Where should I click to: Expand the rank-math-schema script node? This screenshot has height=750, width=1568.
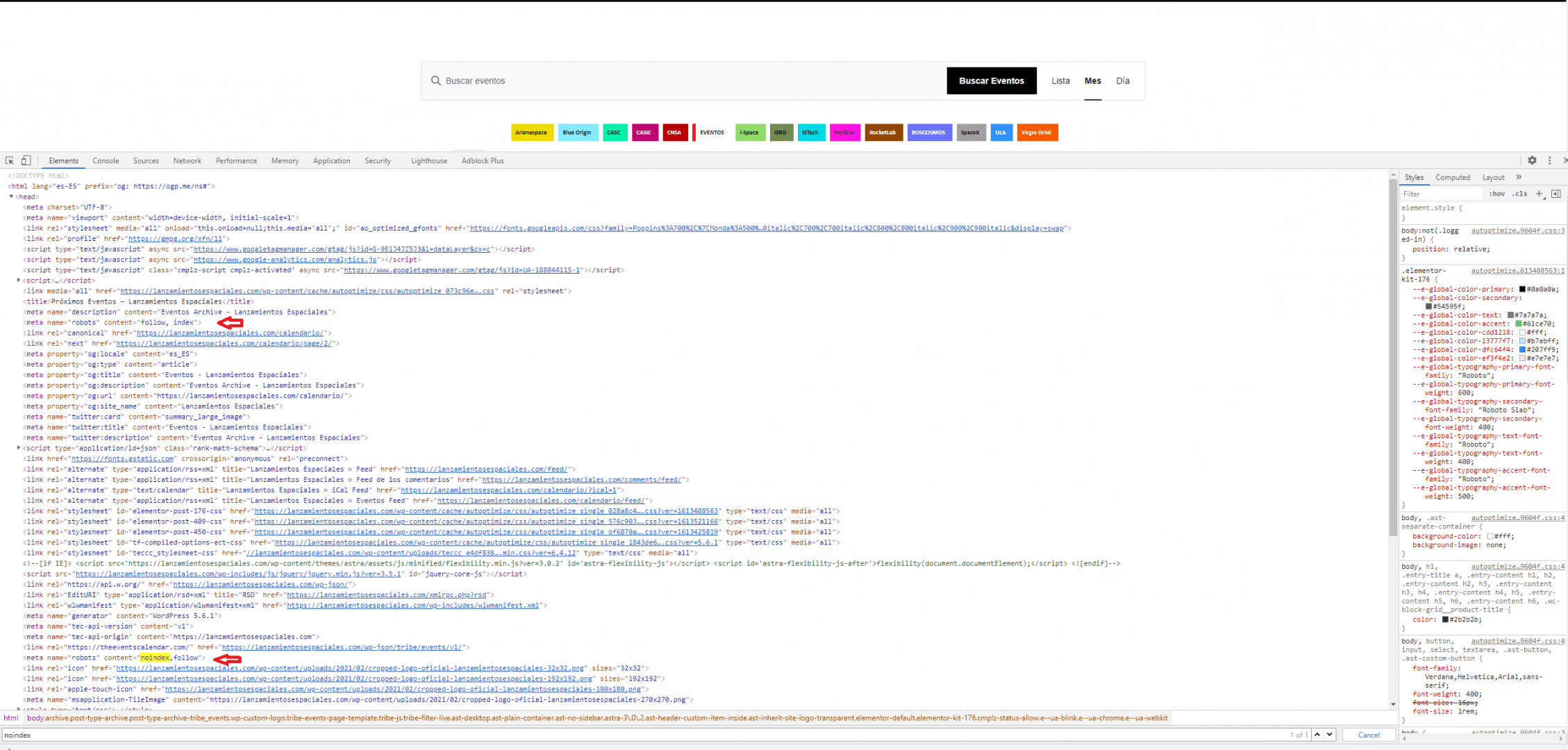click(19, 448)
